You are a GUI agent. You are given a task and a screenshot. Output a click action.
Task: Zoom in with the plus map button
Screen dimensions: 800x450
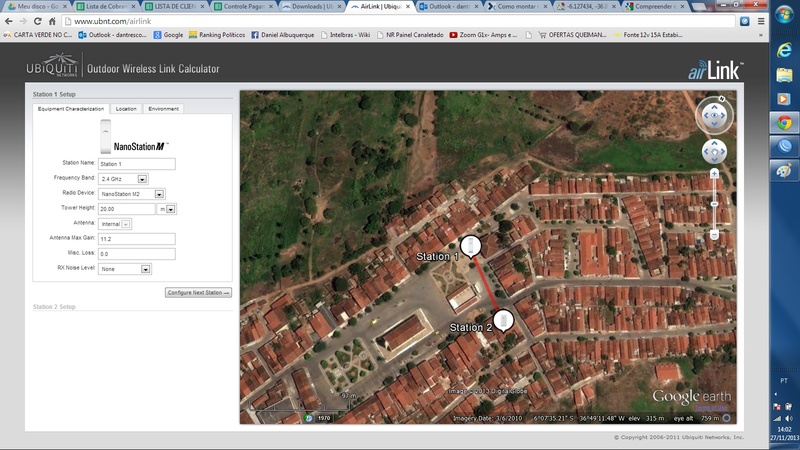714,174
